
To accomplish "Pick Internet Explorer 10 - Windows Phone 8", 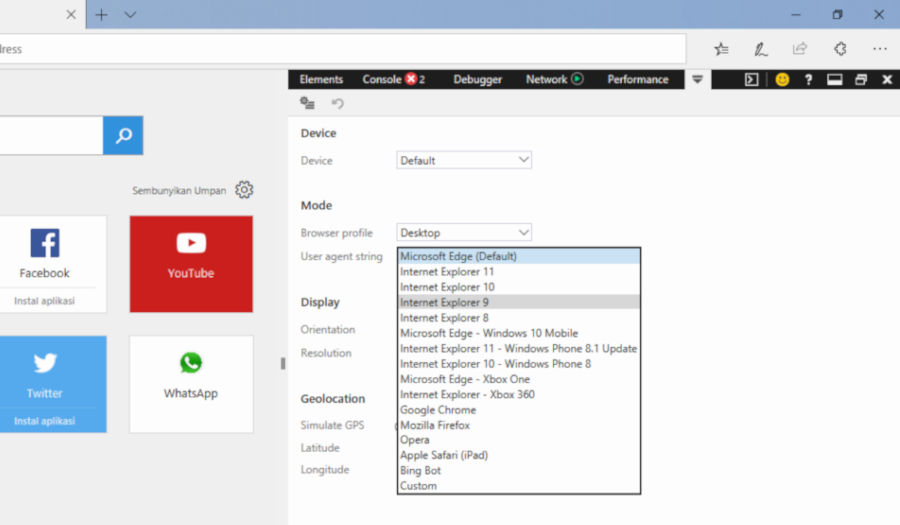I will coord(519,364).
